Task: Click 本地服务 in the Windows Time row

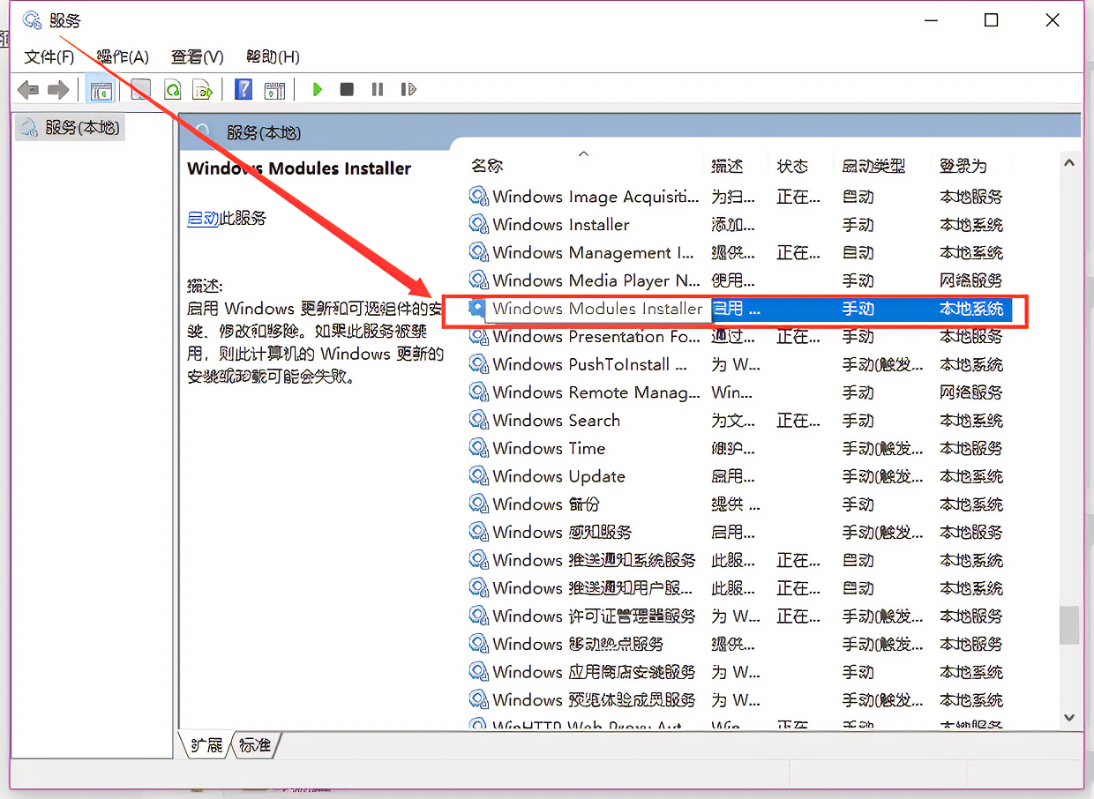Action: click(x=971, y=448)
